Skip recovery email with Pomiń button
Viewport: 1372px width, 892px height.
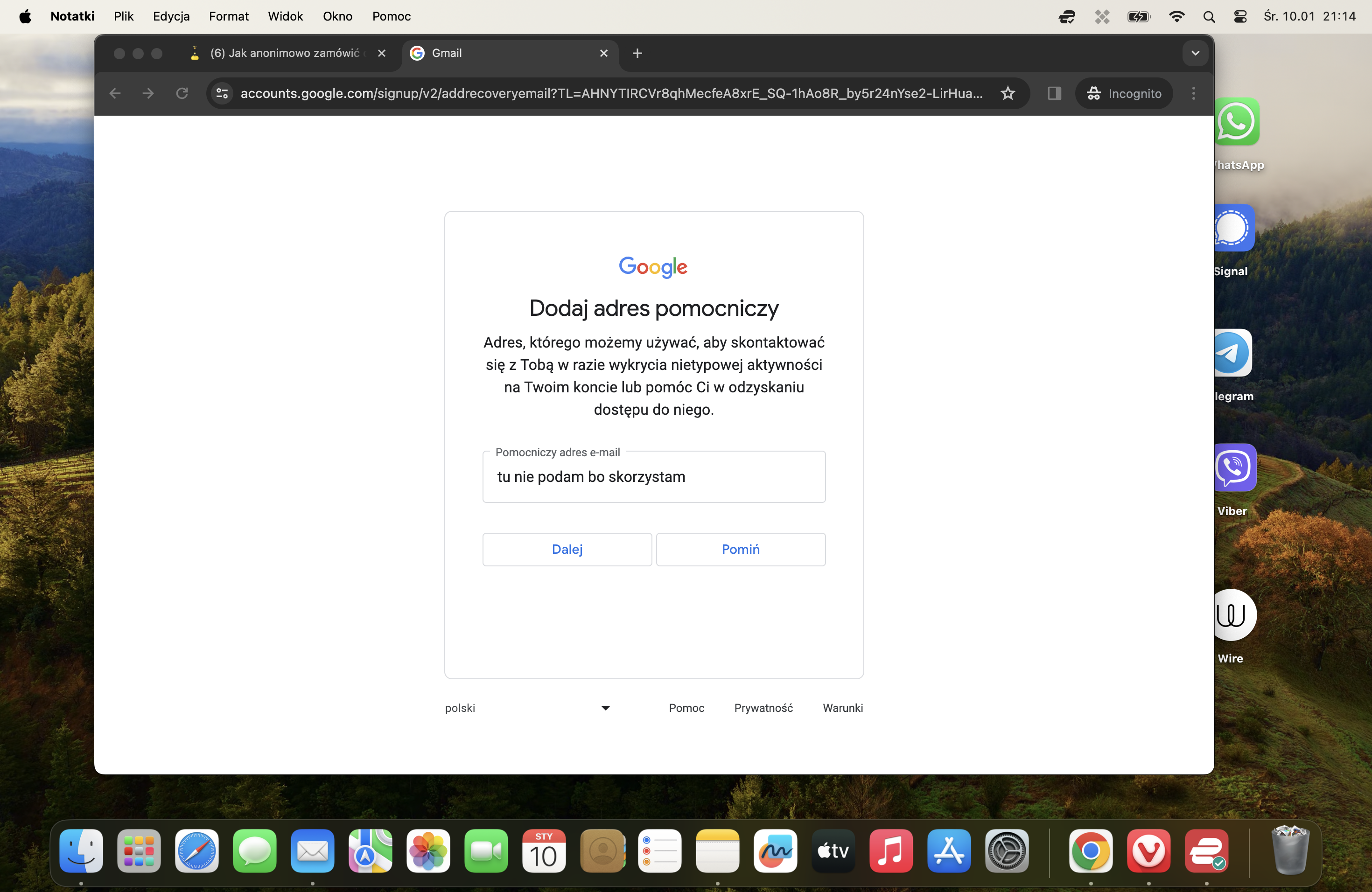pyautogui.click(x=740, y=549)
